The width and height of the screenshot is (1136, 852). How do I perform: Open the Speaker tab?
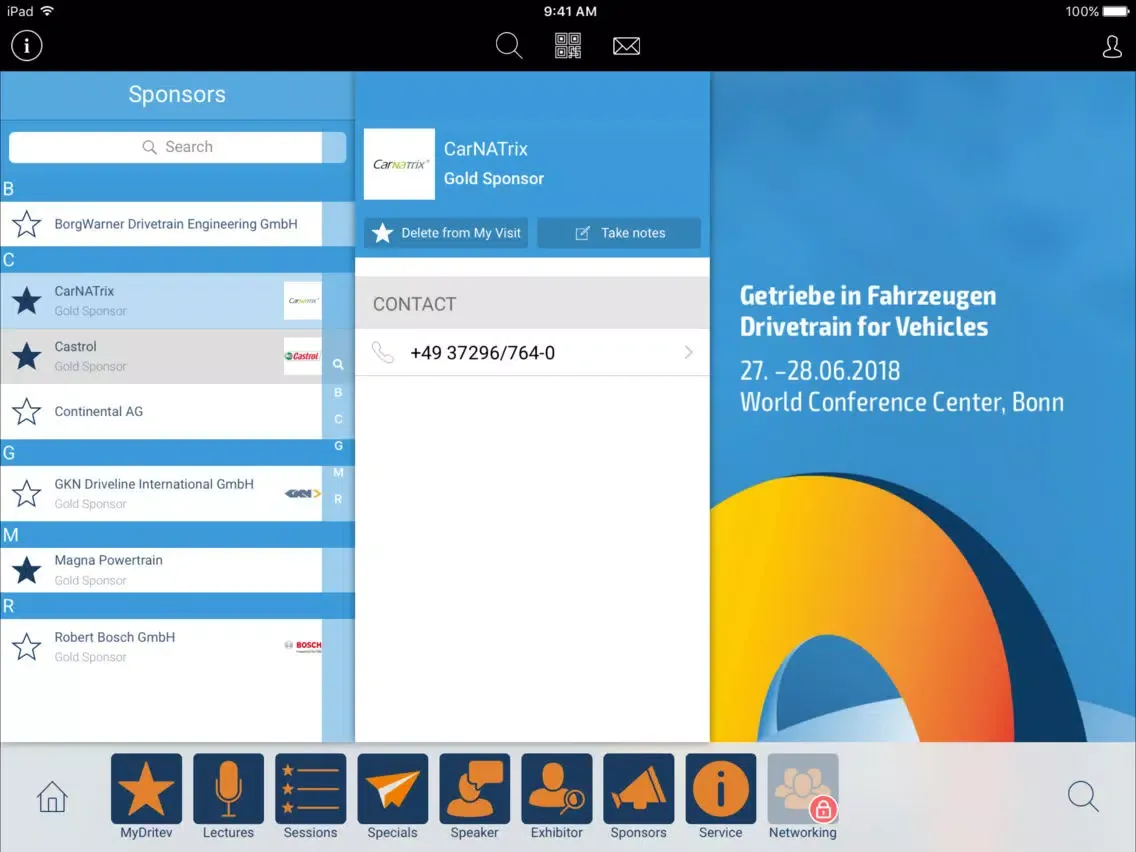tap(475, 797)
